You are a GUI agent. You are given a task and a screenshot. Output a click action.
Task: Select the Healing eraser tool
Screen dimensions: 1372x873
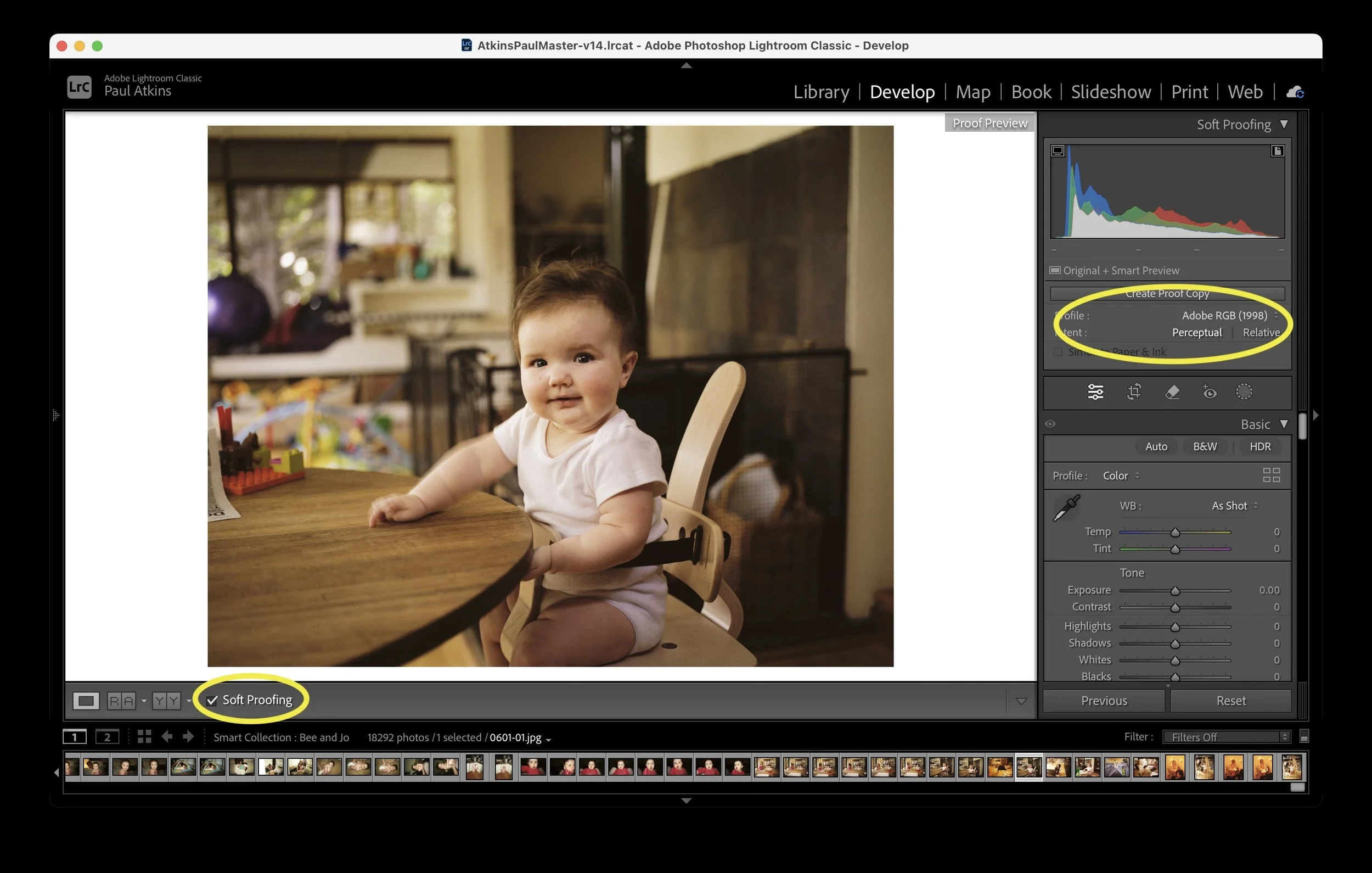pyautogui.click(x=1172, y=391)
